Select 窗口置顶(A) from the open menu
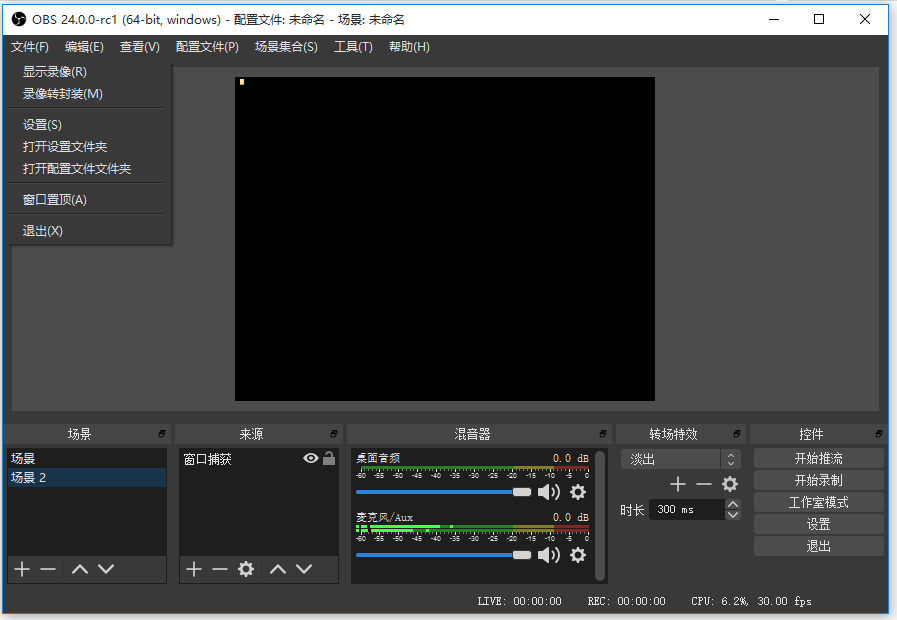897x620 pixels. coord(56,199)
